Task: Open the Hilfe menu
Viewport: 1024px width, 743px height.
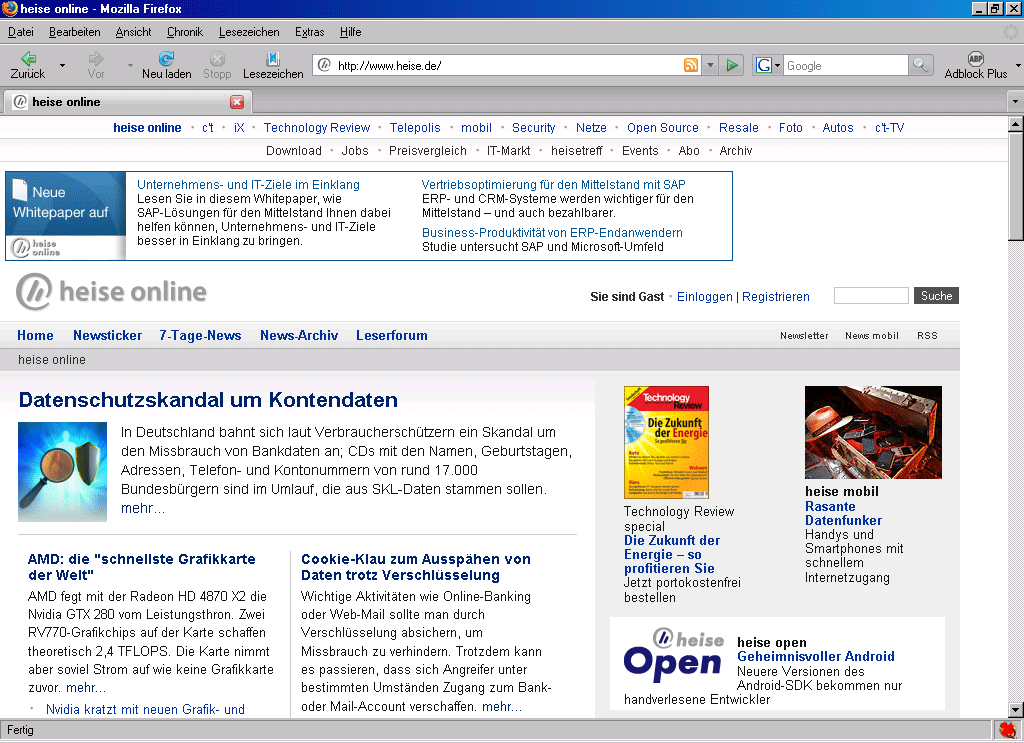Action: [351, 32]
